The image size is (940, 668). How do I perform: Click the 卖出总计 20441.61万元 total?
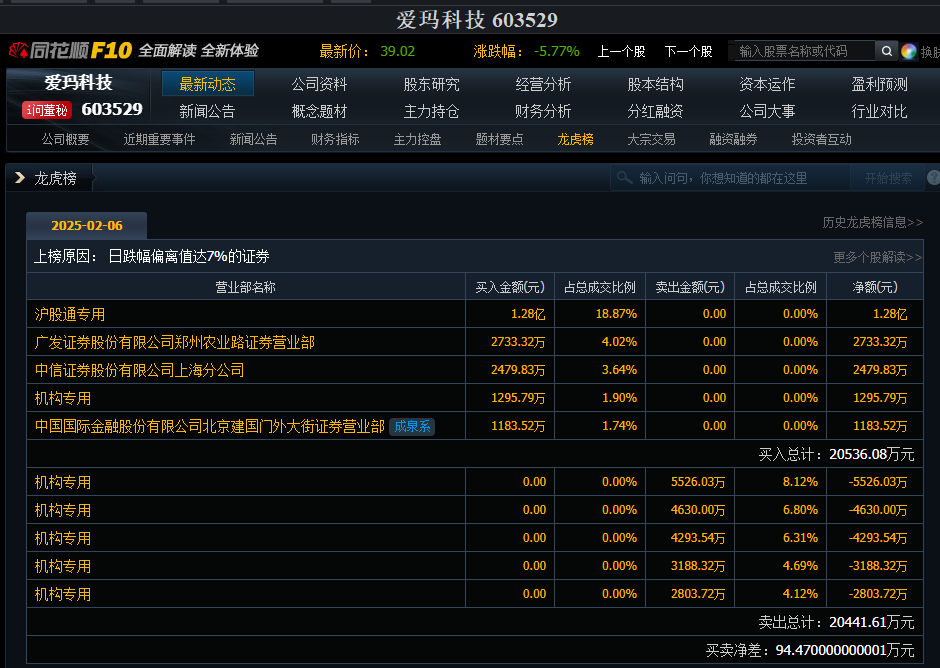click(x=836, y=622)
